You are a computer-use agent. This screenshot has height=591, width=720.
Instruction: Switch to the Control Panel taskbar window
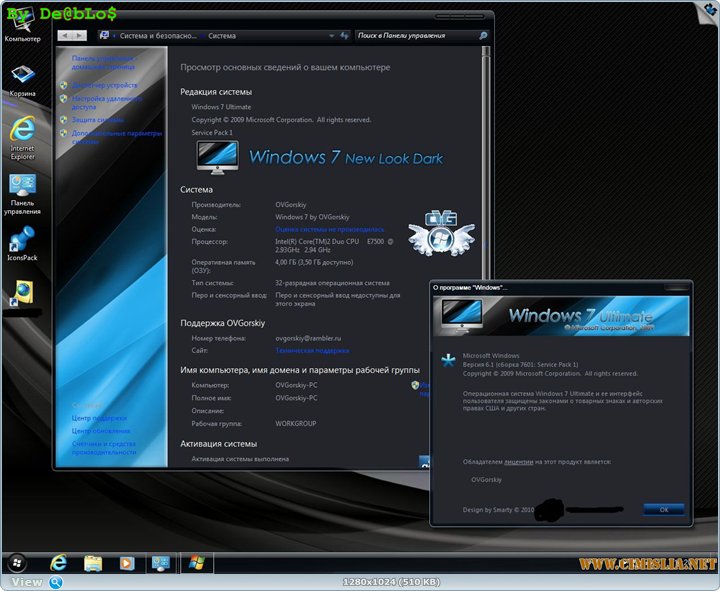160,563
